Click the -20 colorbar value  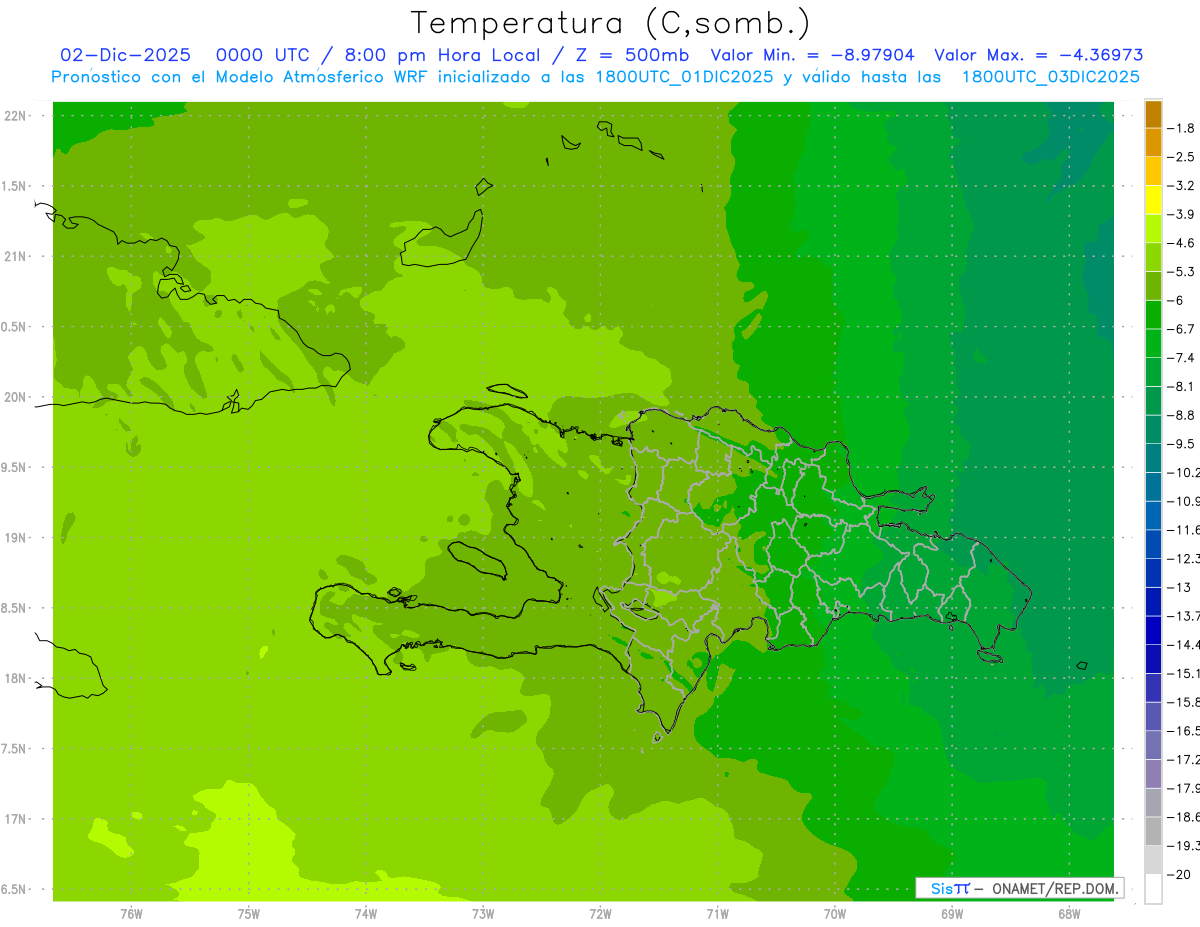(1178, 874)
